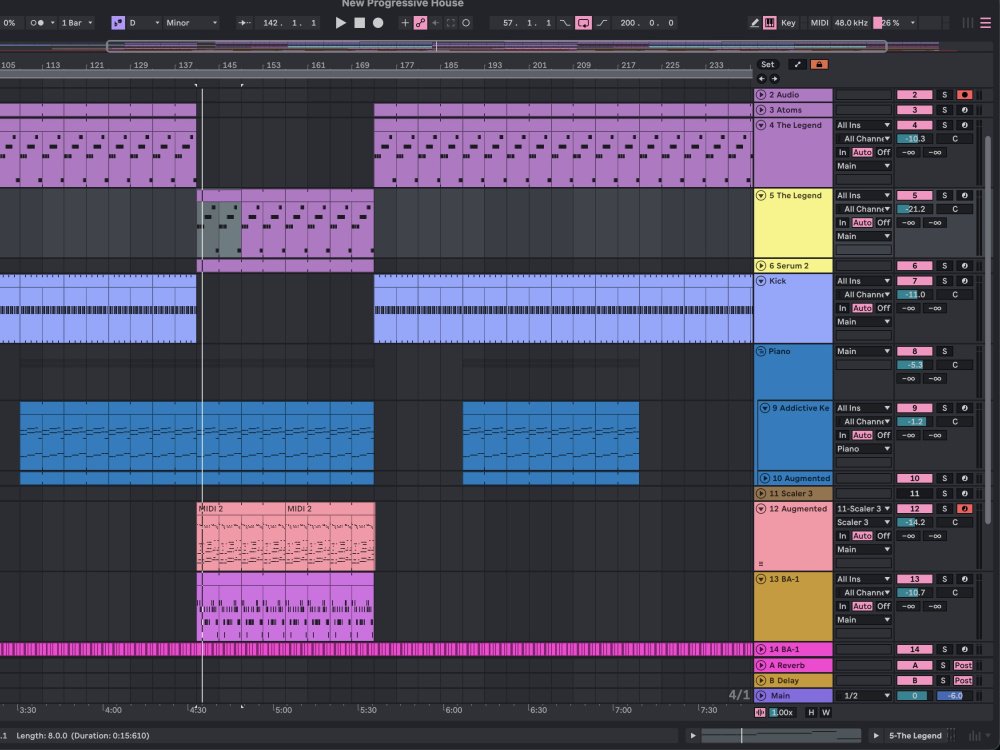
Task: Toggle Draw Mode pencil icon
Action: point(754,23)
